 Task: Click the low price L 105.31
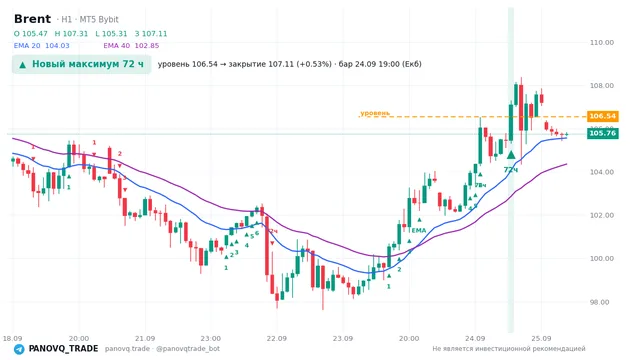pos(111,34)
